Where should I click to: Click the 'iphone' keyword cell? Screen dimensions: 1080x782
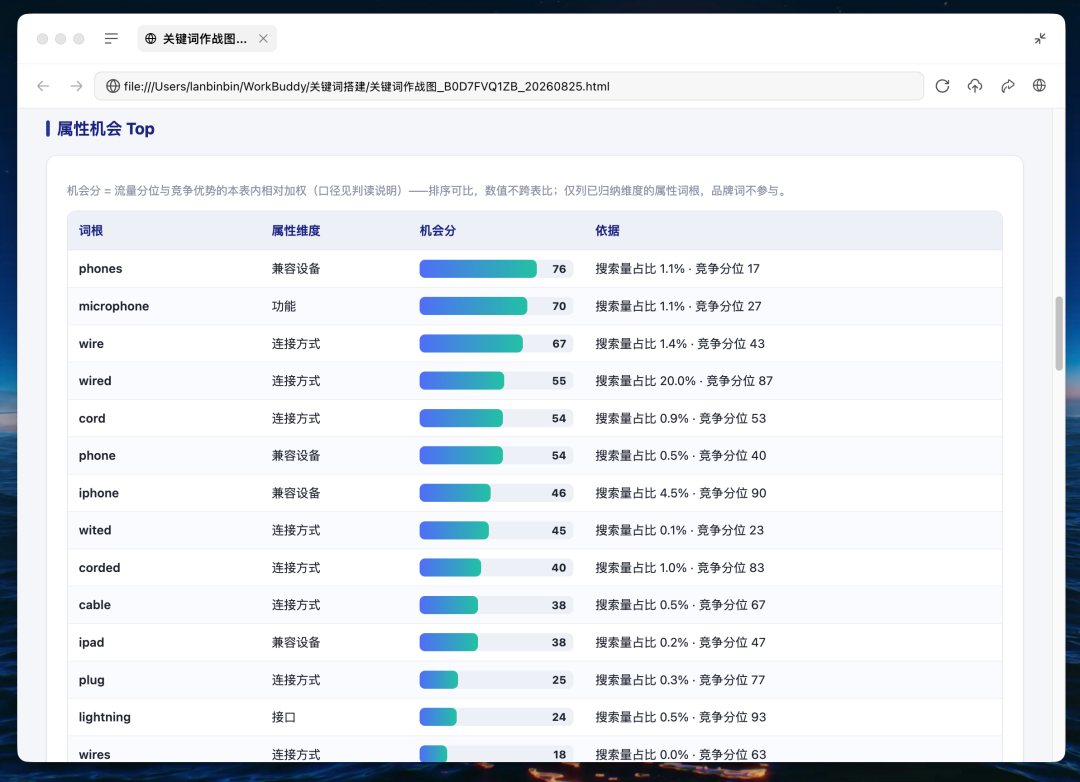pos(98,493)
